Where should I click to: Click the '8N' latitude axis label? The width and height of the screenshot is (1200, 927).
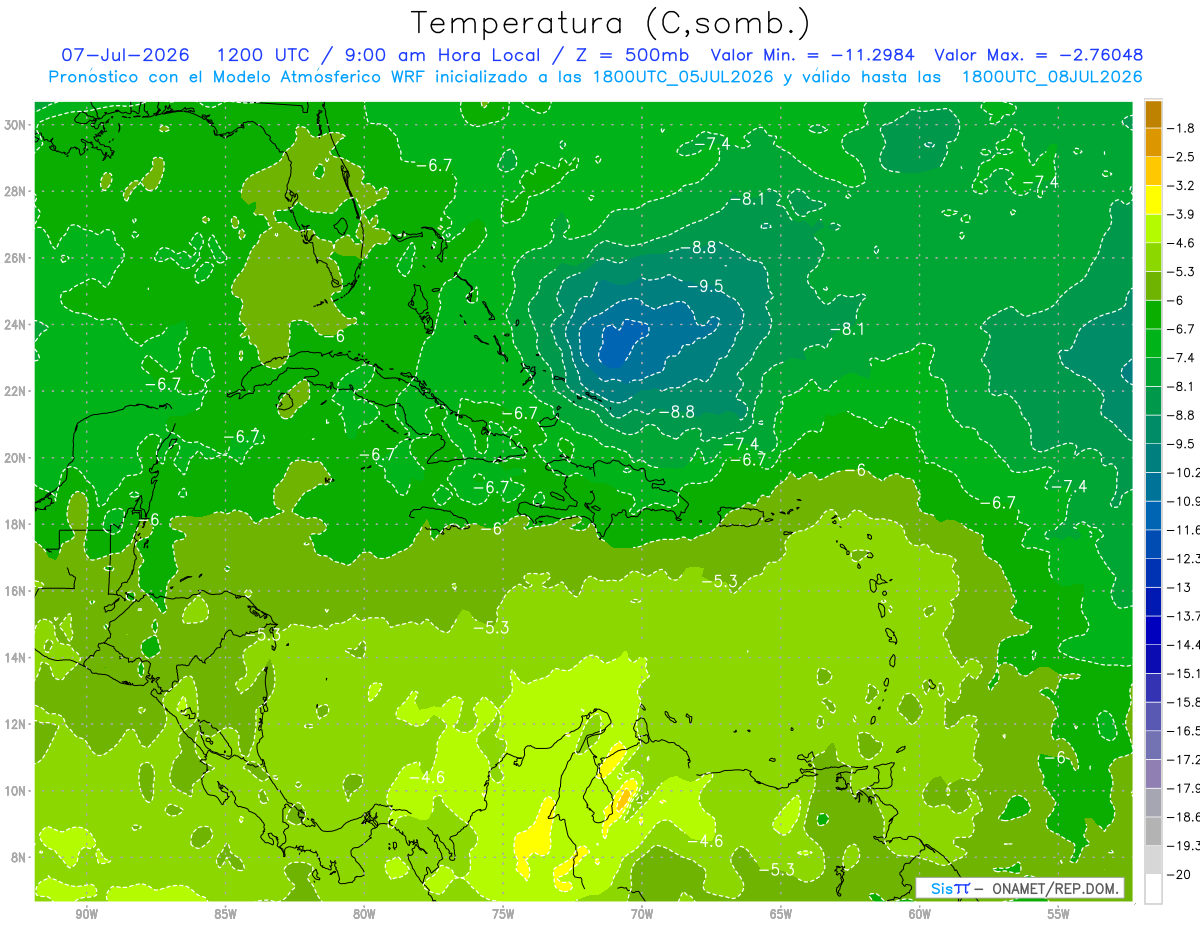point(20,857)
